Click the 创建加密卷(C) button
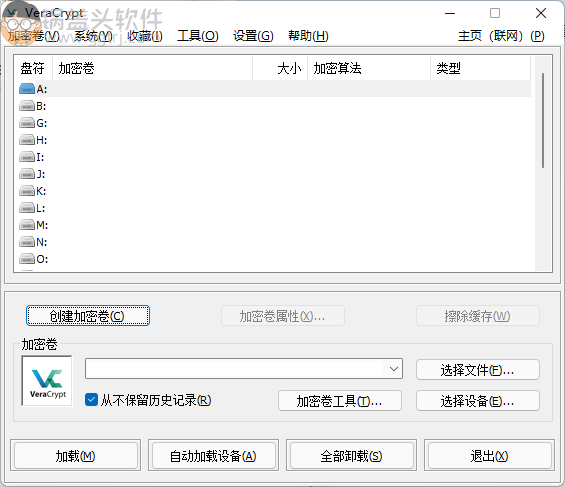 88,316
